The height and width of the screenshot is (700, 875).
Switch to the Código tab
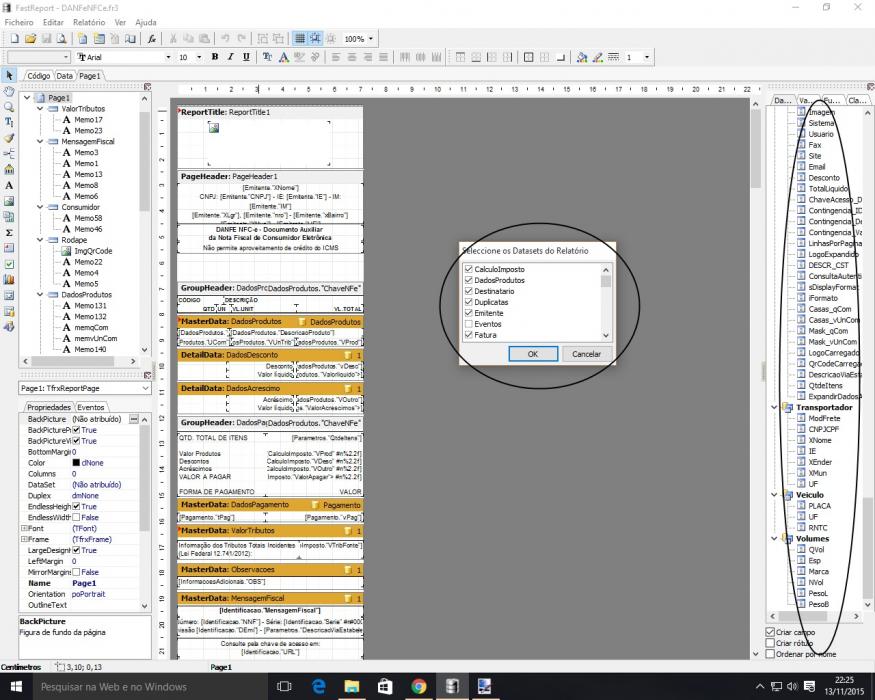39,76
